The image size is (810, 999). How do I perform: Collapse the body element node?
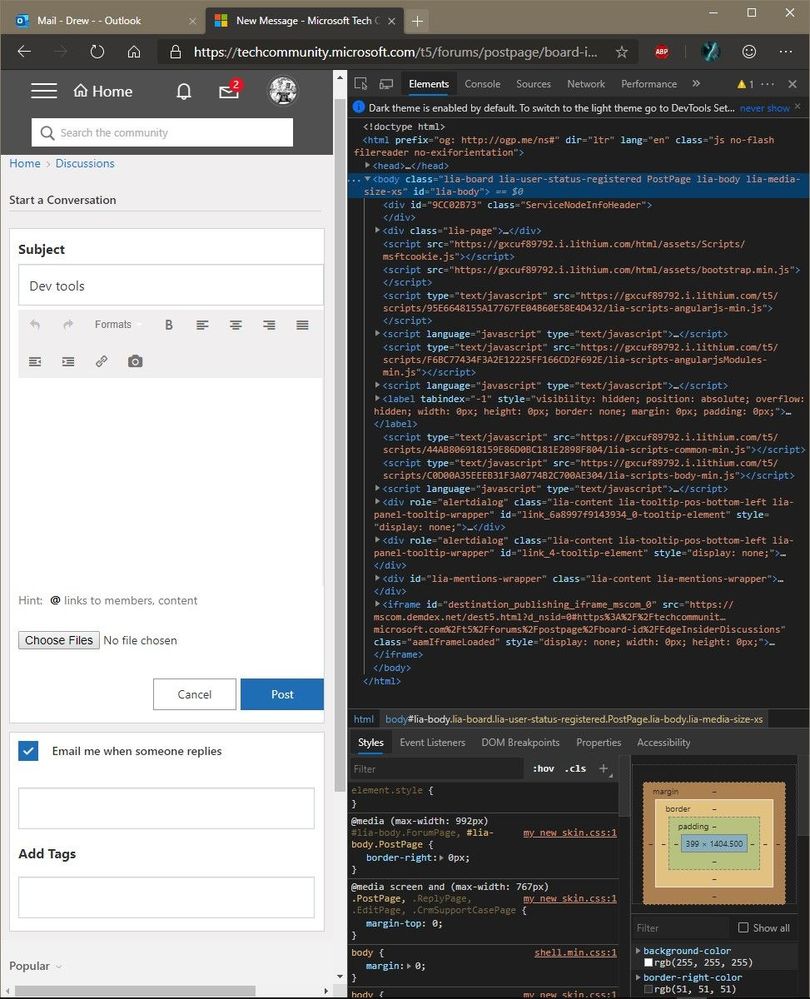(x=368, y=179)
